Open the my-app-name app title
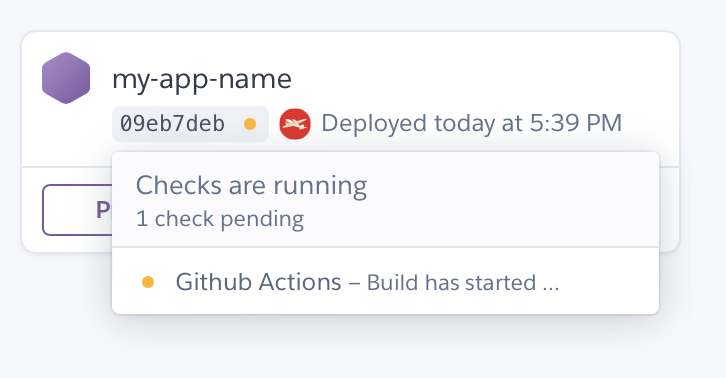 click(202, 79)
